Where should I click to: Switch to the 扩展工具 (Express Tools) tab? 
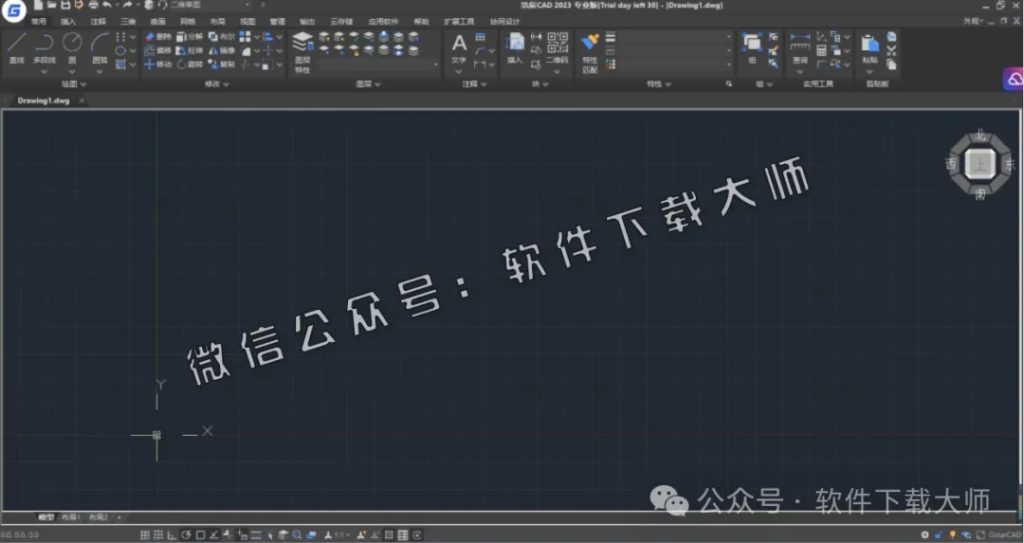[x=459, y=22]
